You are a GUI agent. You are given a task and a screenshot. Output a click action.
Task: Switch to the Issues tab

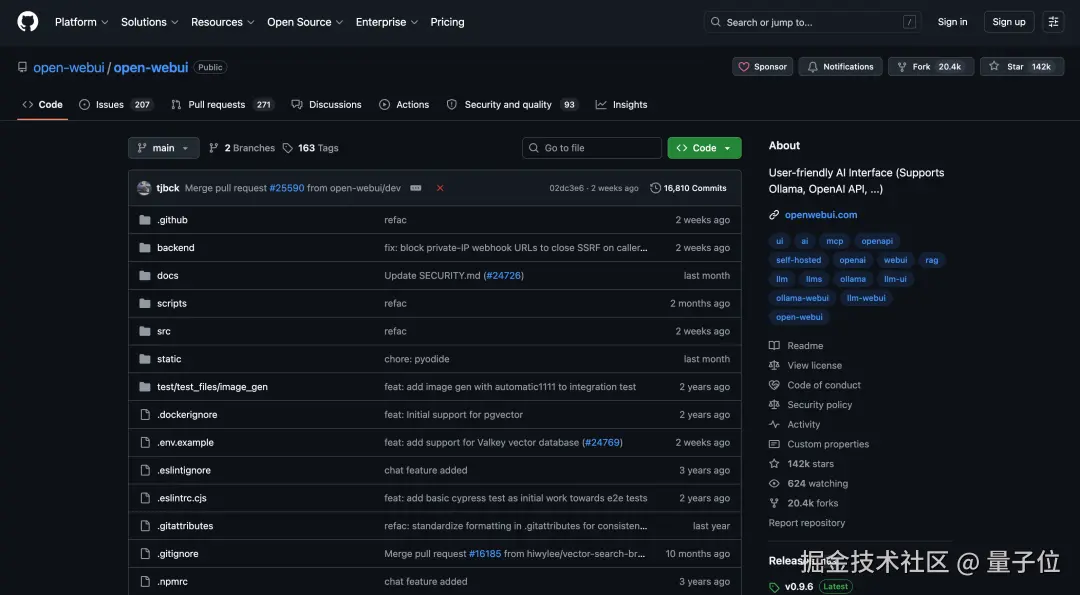point(115,105)
